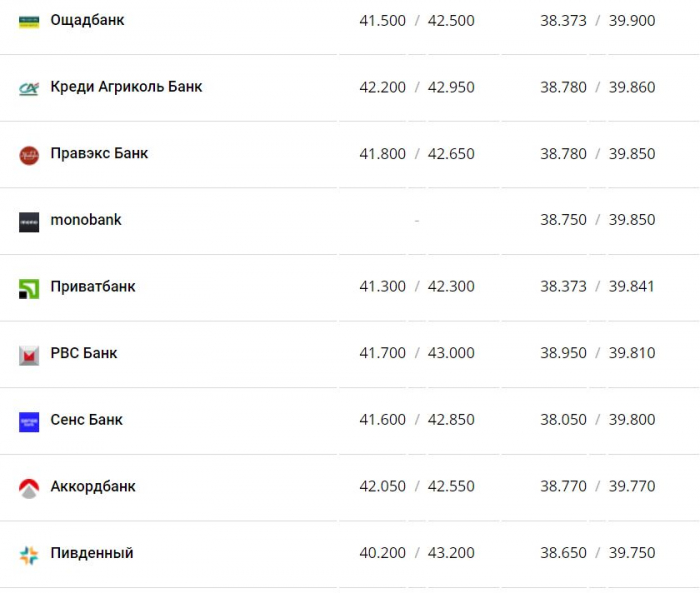This screenshot has width=700, height=593.
Task: Click the Сенс Банк blue logo
Action: click(x=29, y=422)
